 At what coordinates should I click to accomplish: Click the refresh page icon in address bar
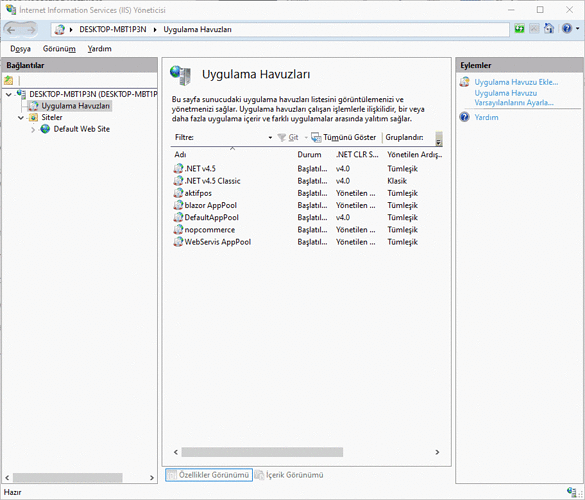519,29
